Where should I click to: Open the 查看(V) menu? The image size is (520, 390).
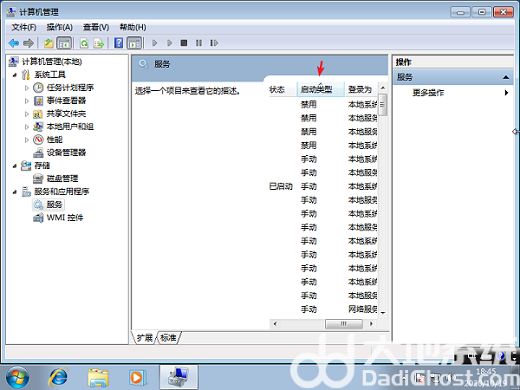pyautogui.click(x=96, y=27)
